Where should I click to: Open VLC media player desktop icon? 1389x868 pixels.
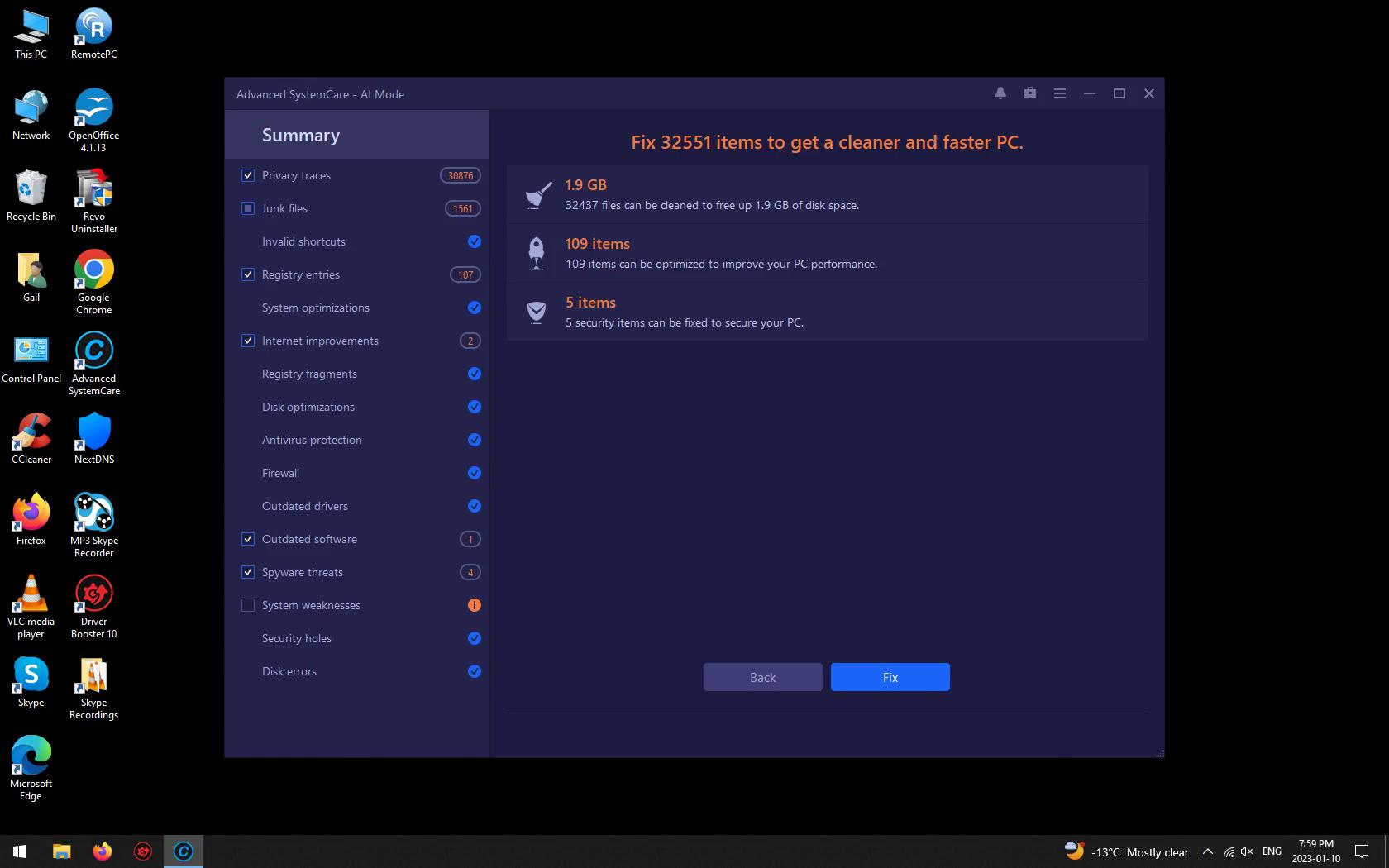31,608
